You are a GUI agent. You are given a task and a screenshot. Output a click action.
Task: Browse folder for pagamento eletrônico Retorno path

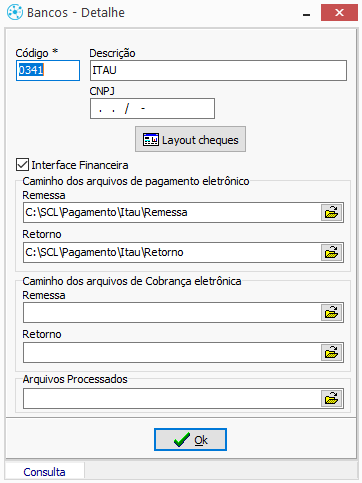[x=332, y=253]
